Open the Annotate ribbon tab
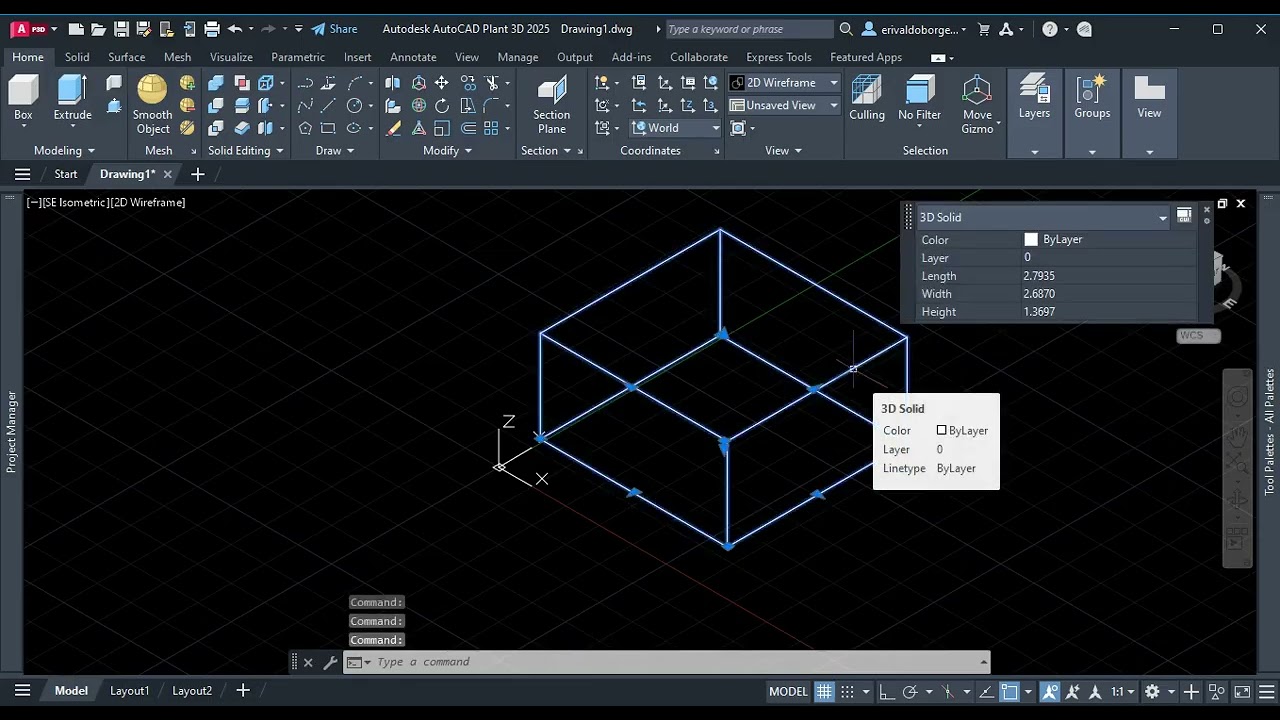 pos(413,57)
